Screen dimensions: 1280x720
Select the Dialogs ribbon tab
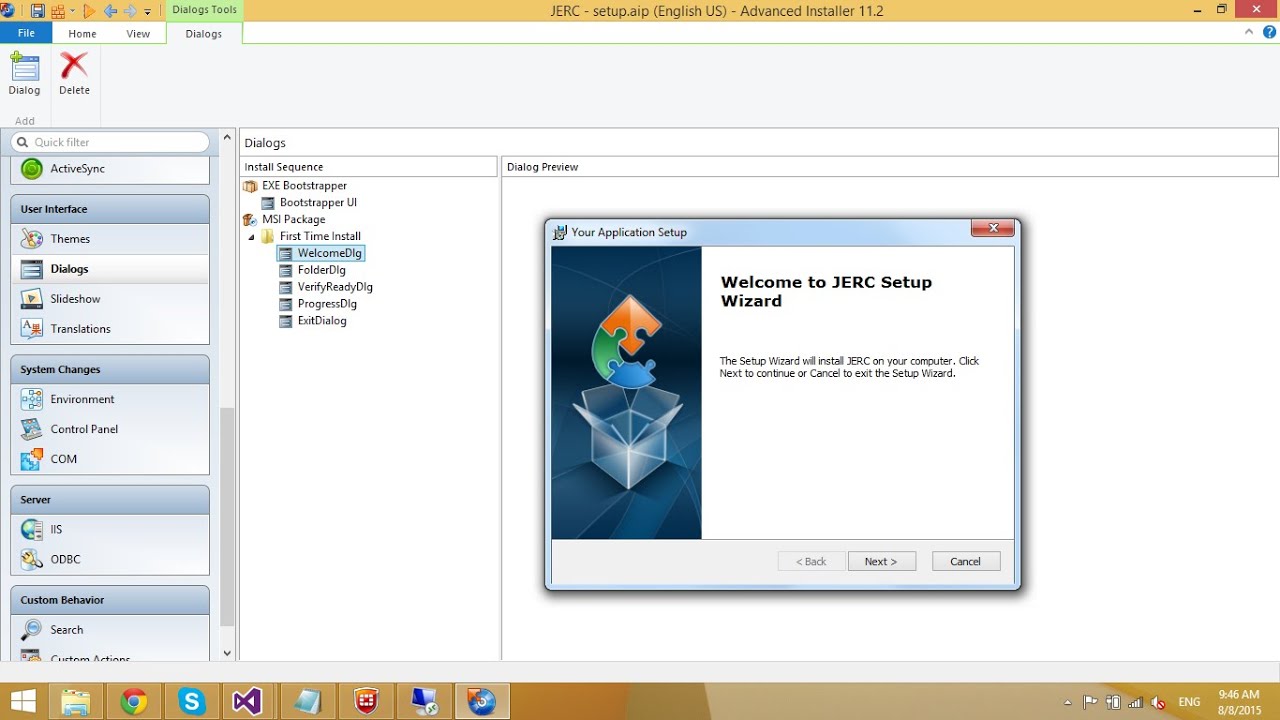click(204, 33)
